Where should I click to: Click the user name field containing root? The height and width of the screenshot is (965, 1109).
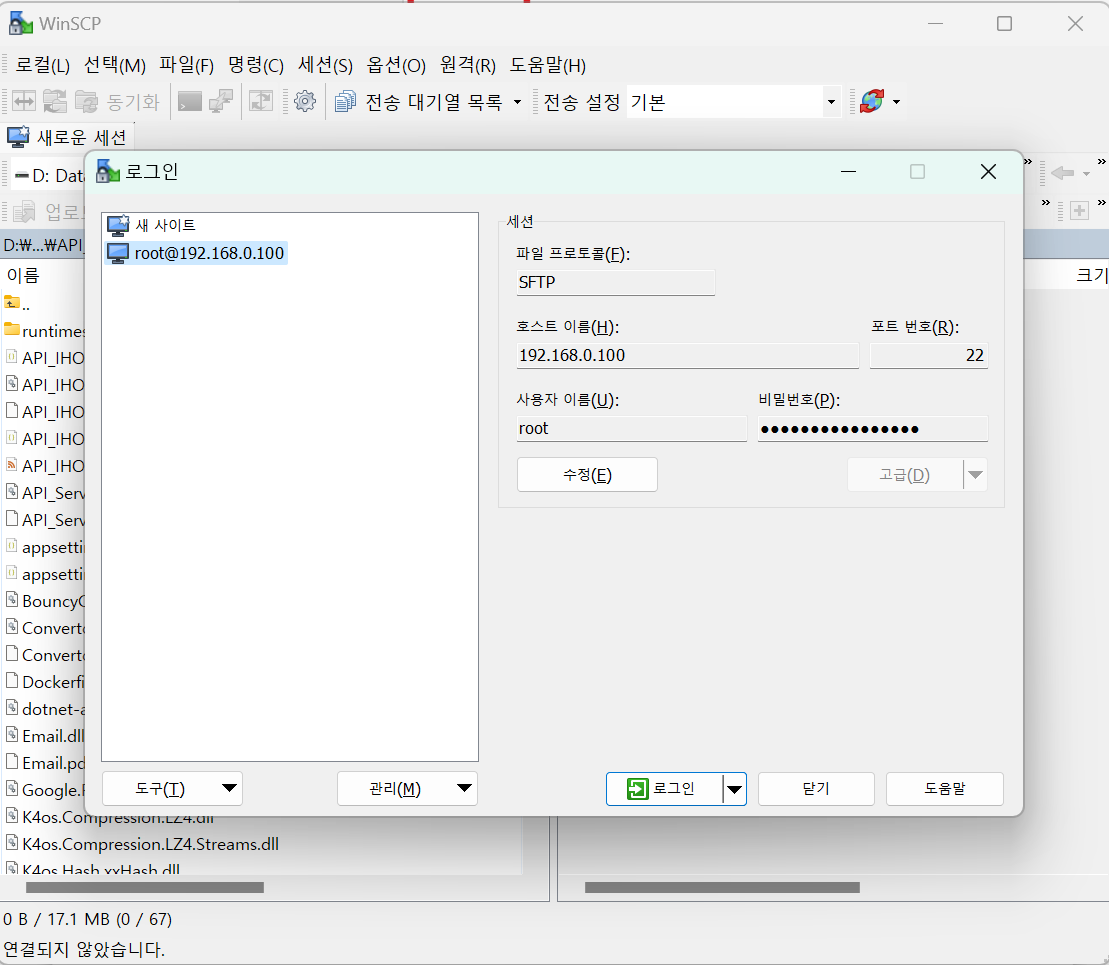(x=632, y=428)
